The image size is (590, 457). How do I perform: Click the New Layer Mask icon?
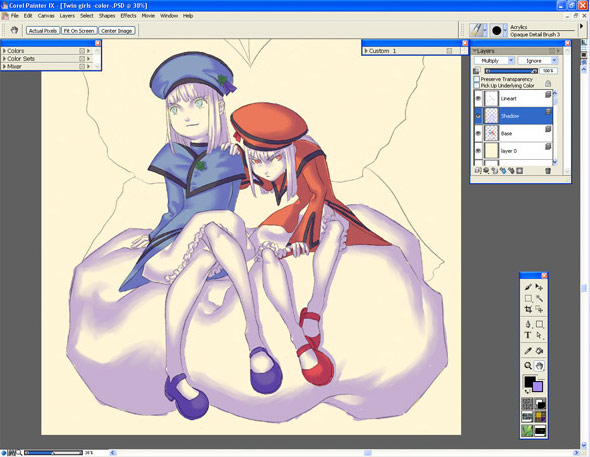point(520,171)
